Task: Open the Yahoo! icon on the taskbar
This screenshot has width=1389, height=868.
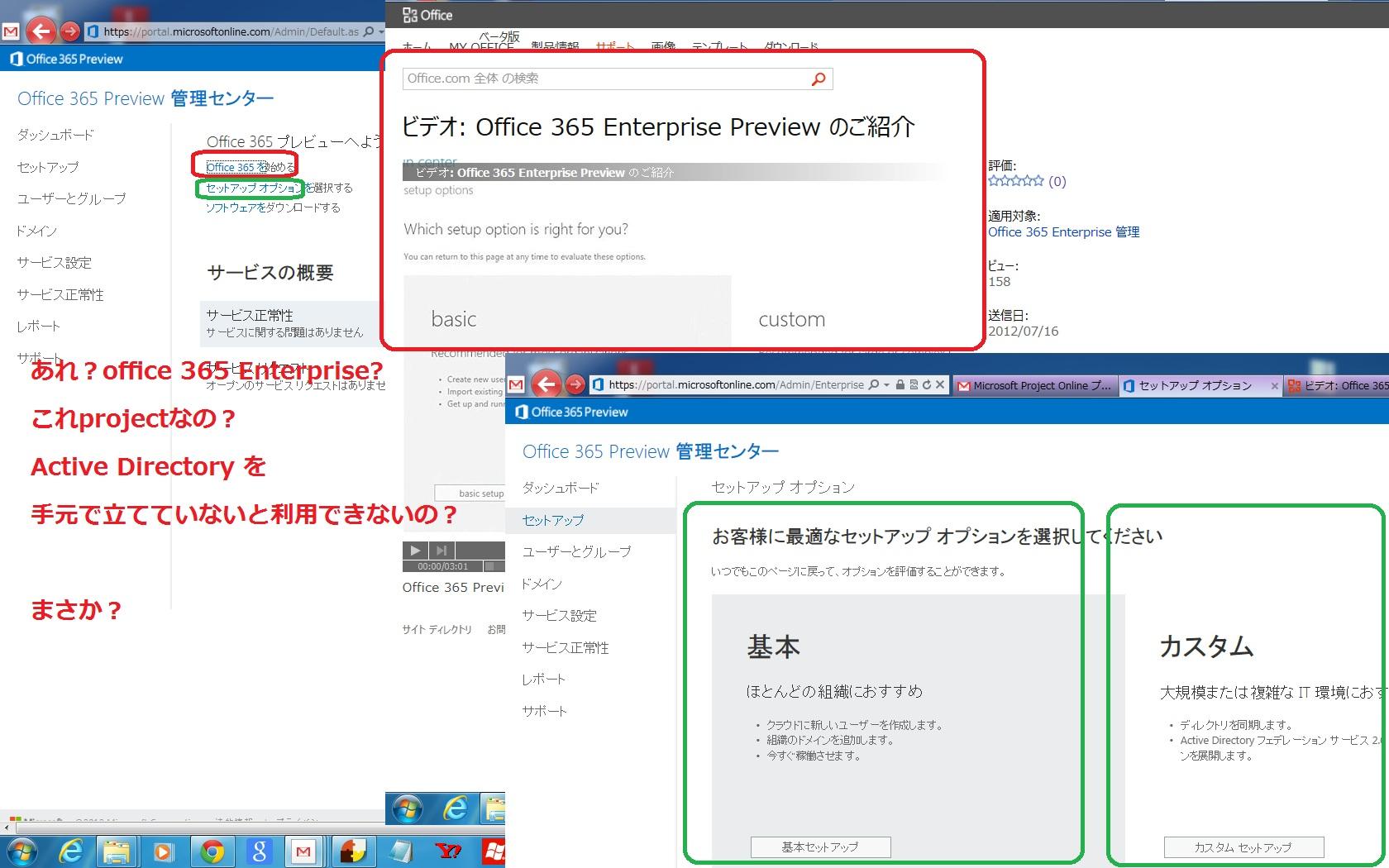Action: coord(448,851)
